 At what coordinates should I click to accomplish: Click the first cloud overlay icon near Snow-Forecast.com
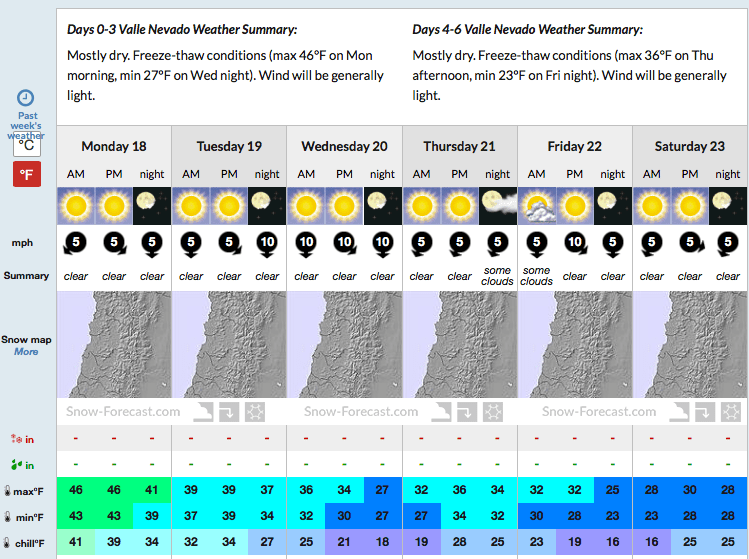[x=203, y=412]
